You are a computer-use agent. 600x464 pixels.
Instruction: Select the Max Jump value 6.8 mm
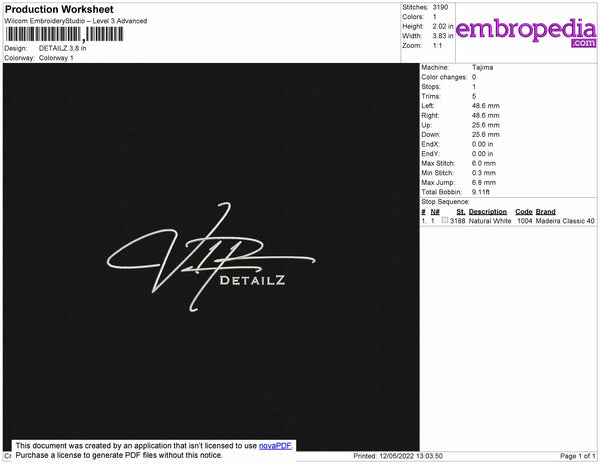484,182
